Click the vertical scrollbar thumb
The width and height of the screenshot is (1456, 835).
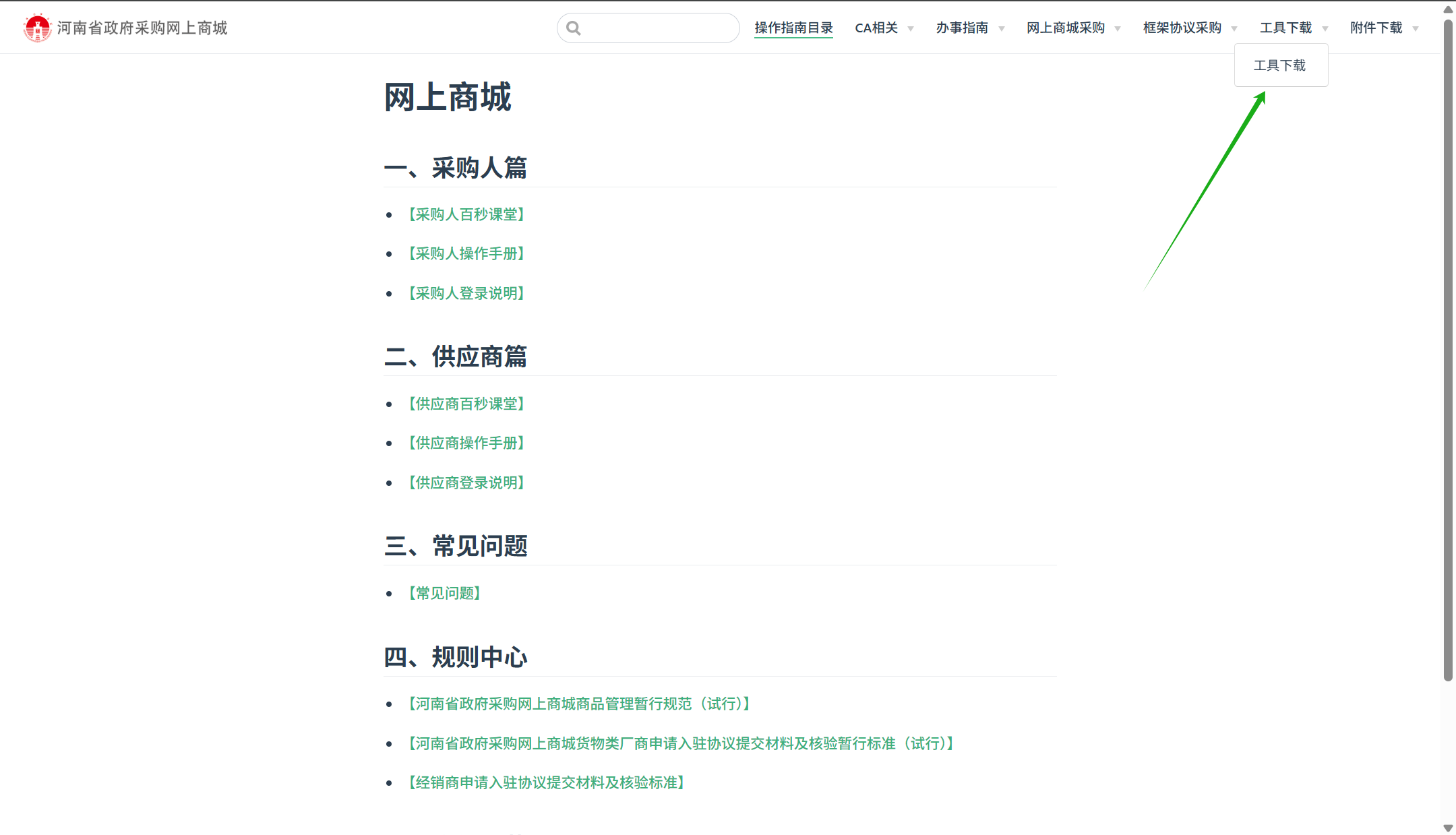click(1448, 350)
